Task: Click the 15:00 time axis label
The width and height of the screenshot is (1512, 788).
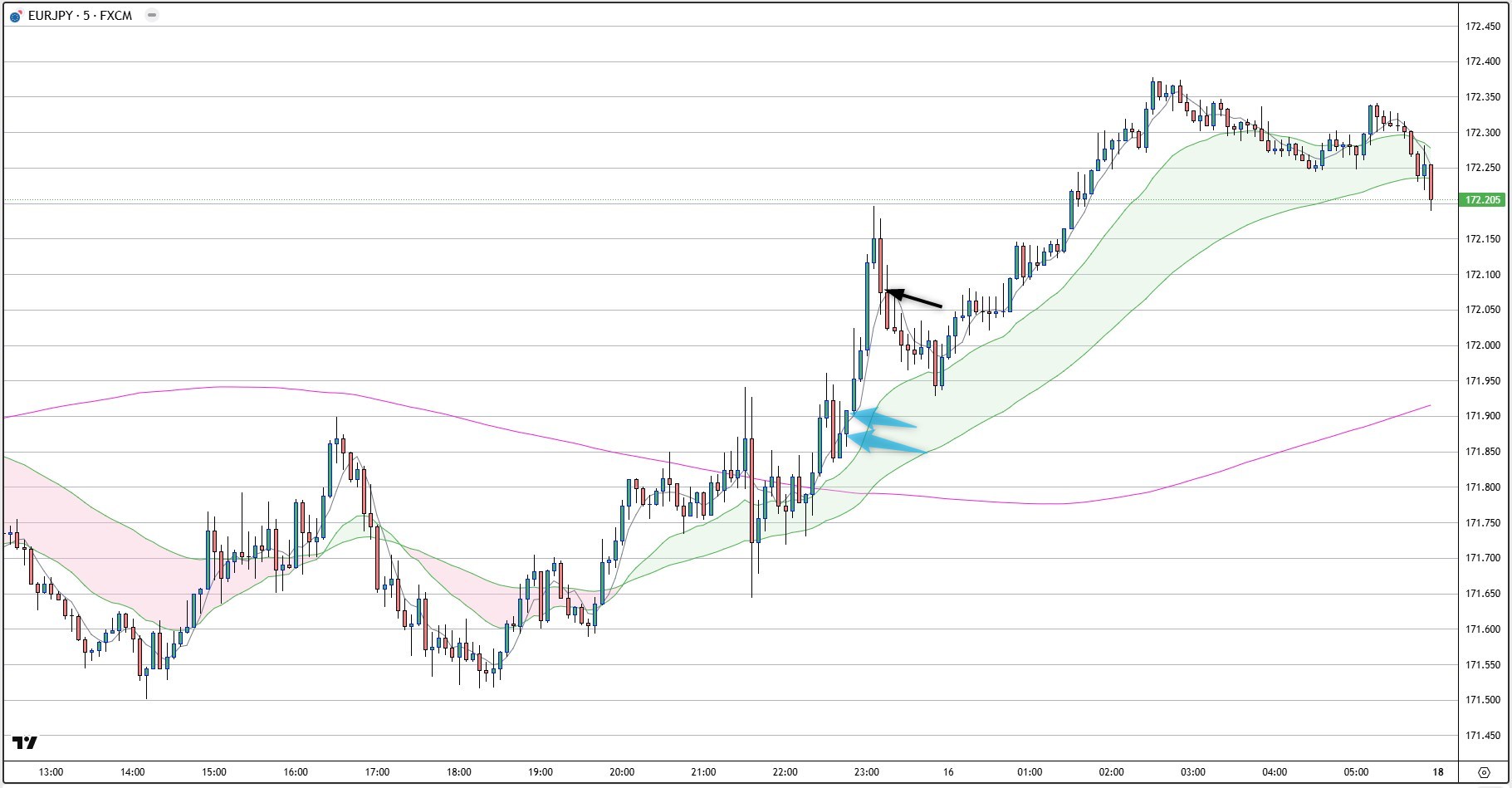Action: 213,772
